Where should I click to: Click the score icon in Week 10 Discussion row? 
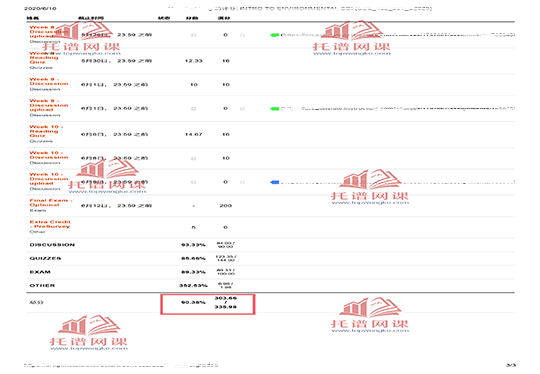194,159
